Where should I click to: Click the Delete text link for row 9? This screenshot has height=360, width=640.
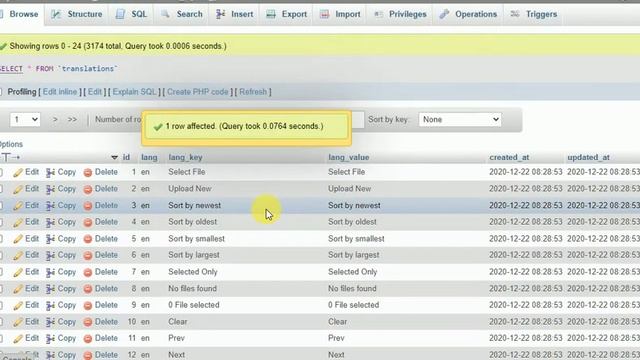(x=106, y=305)
